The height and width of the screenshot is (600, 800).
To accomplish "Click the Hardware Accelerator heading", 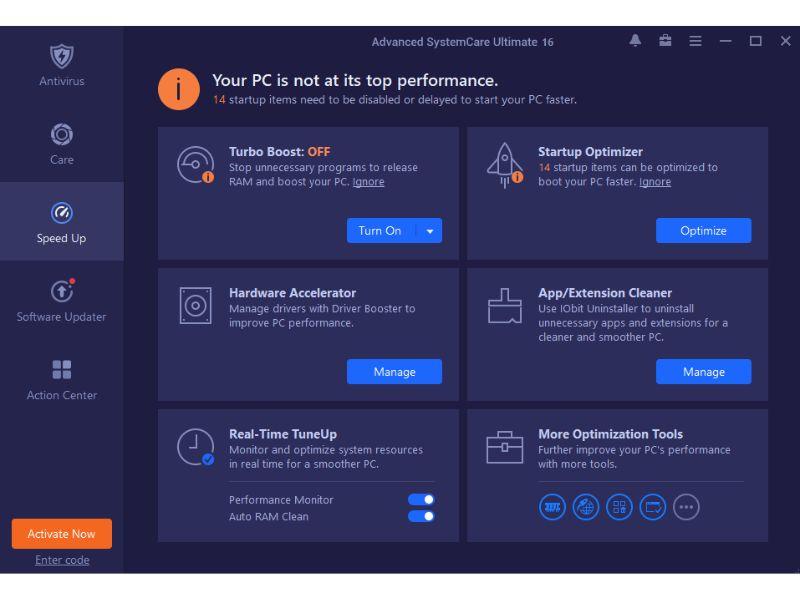I will [x=292, y=293].
